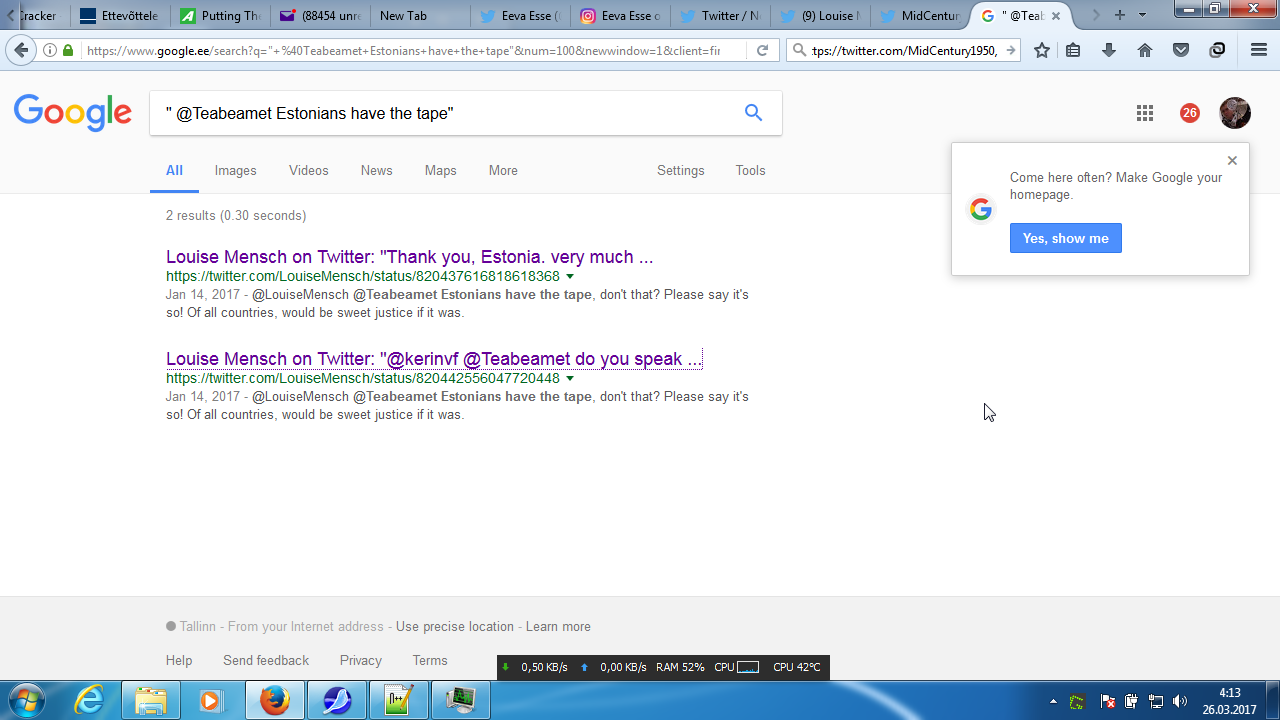
Task: Open the More search filters menu
Action: pos(503,170)
